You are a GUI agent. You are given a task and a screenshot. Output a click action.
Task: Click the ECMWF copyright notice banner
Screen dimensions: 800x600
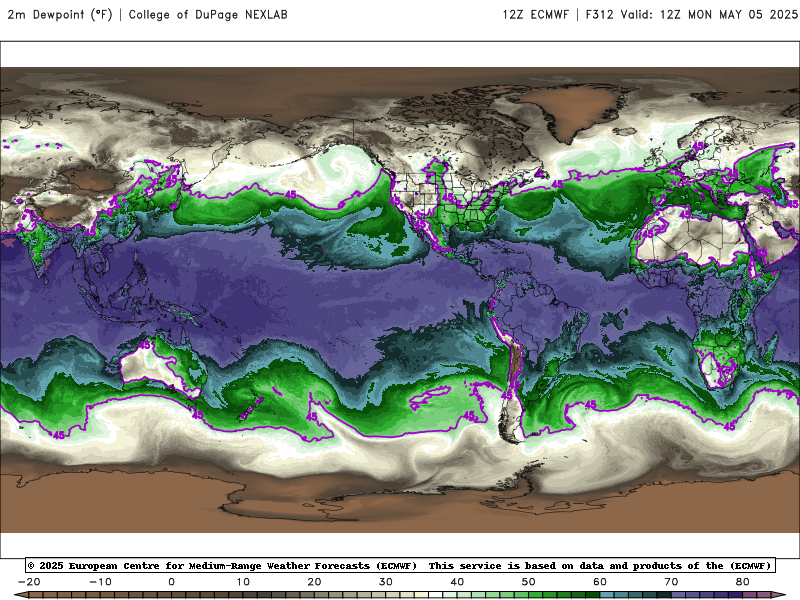[400, 565]
